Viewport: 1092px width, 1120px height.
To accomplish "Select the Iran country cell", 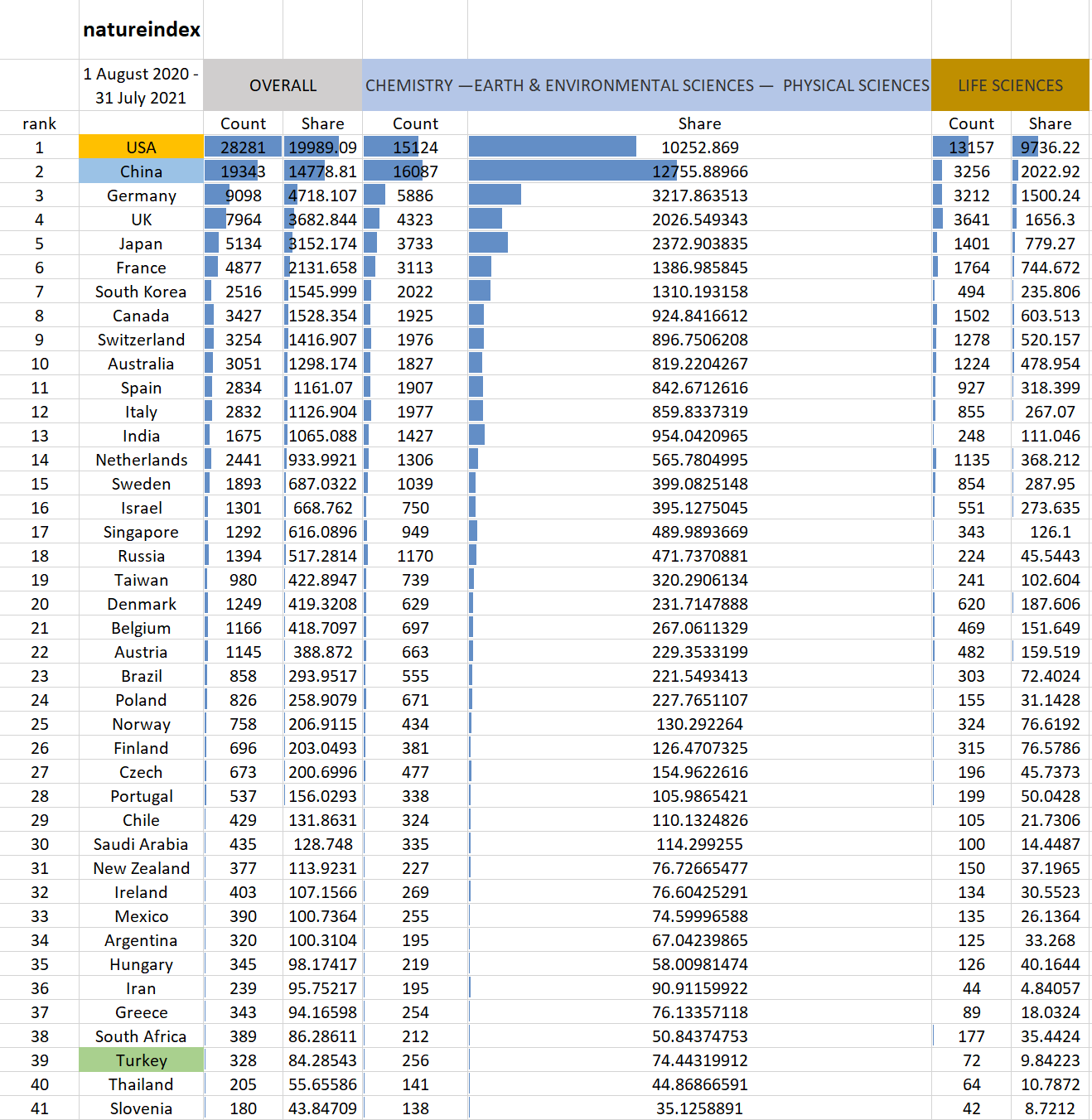I will [142, 988].
